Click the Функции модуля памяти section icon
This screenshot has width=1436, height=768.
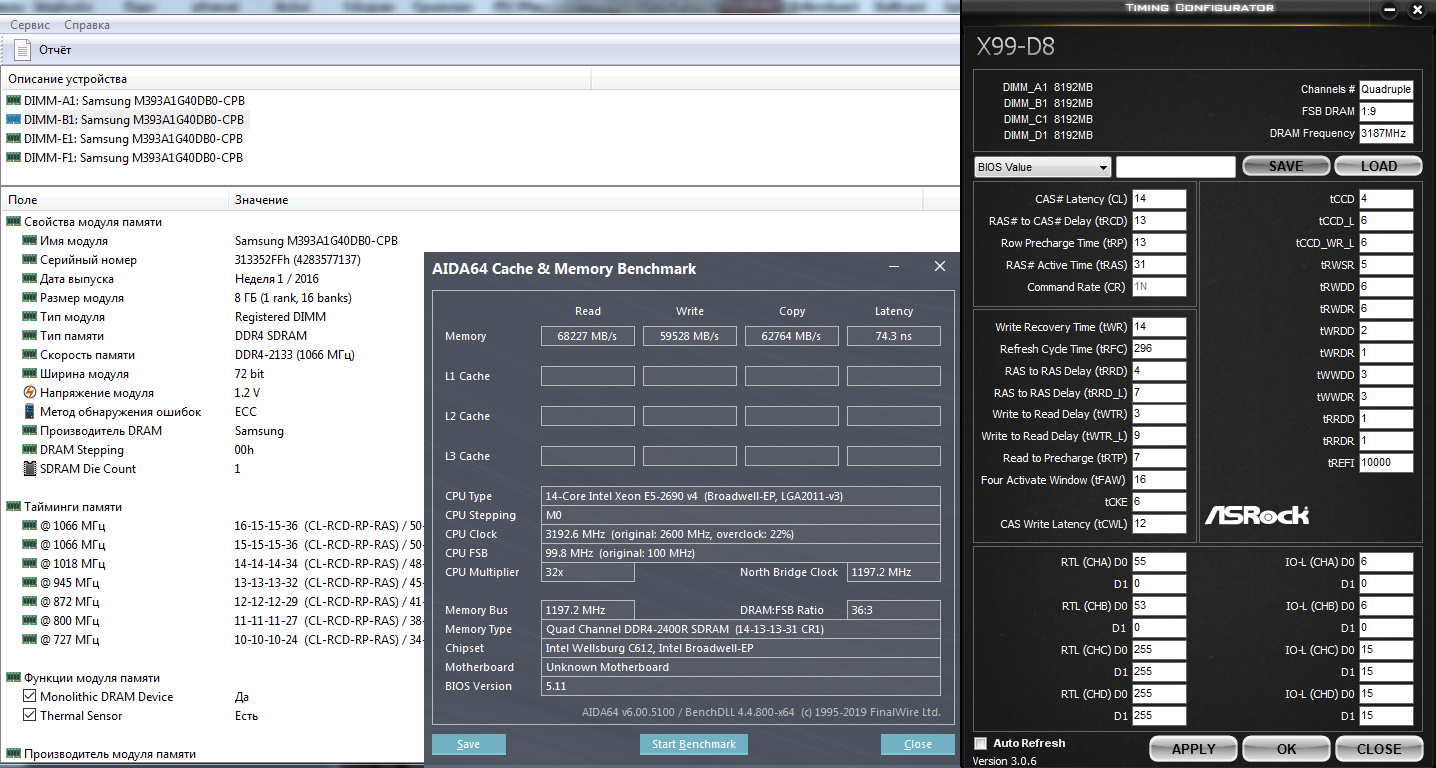coord(14,678)
